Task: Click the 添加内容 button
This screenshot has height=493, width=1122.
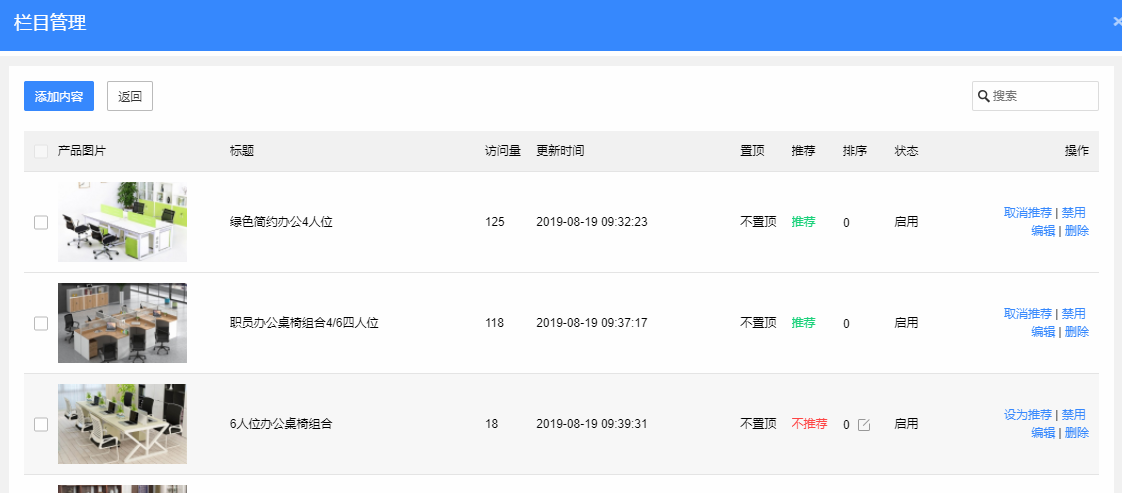Action: (59, 96)
